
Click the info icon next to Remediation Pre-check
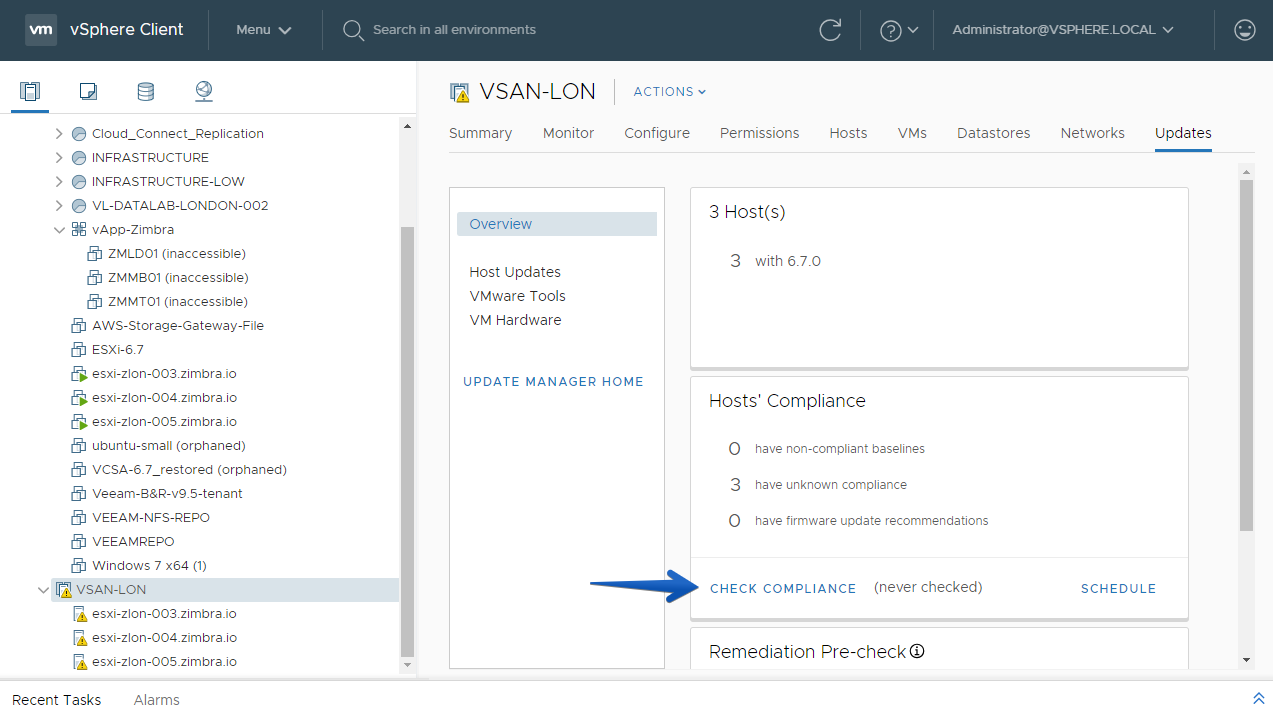coord(917,651)
